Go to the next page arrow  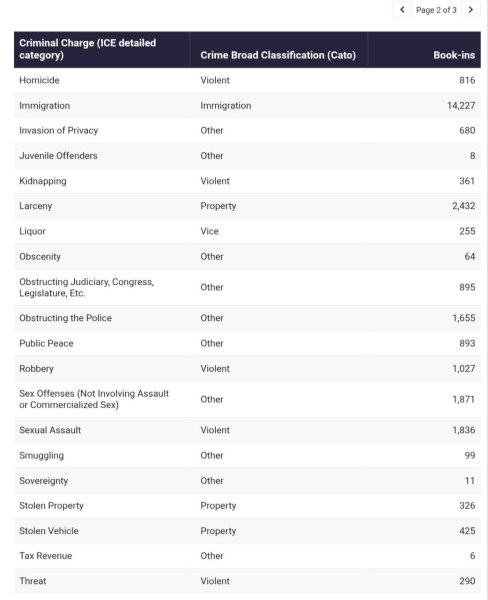point(471,10)
